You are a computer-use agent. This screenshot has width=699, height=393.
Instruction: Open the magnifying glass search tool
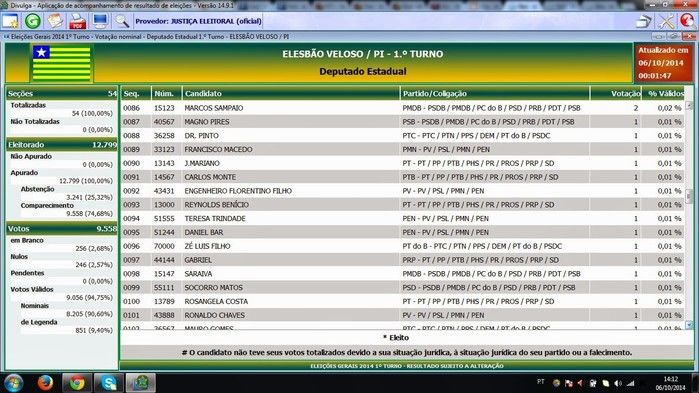pos(121,21)
